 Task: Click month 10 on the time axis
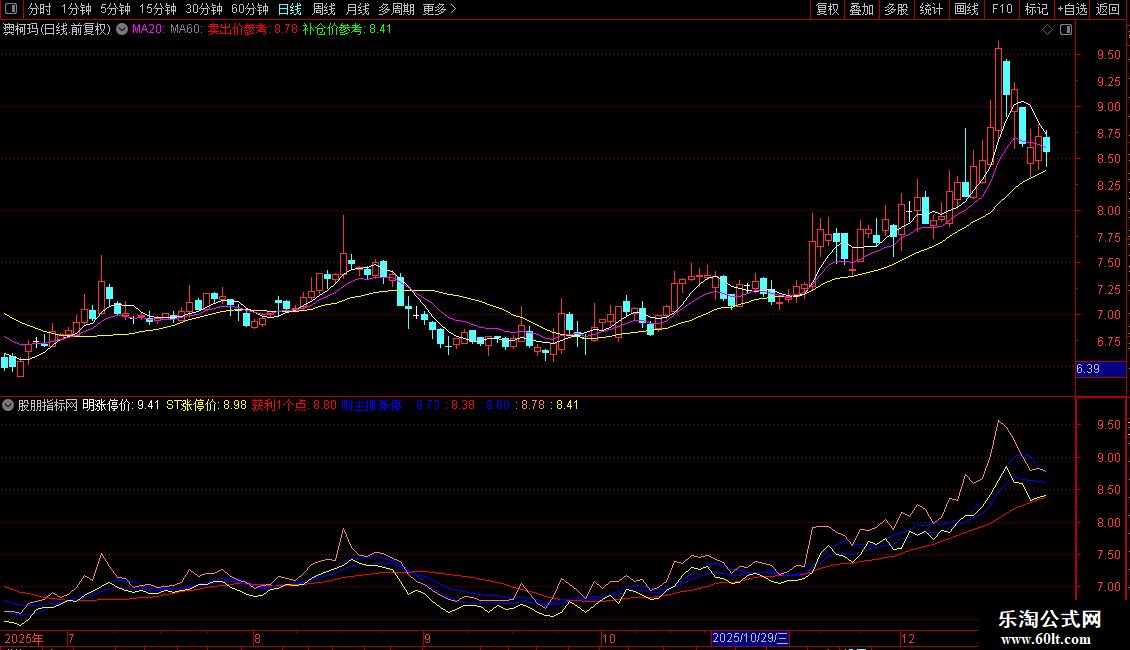tap(609, 638)
